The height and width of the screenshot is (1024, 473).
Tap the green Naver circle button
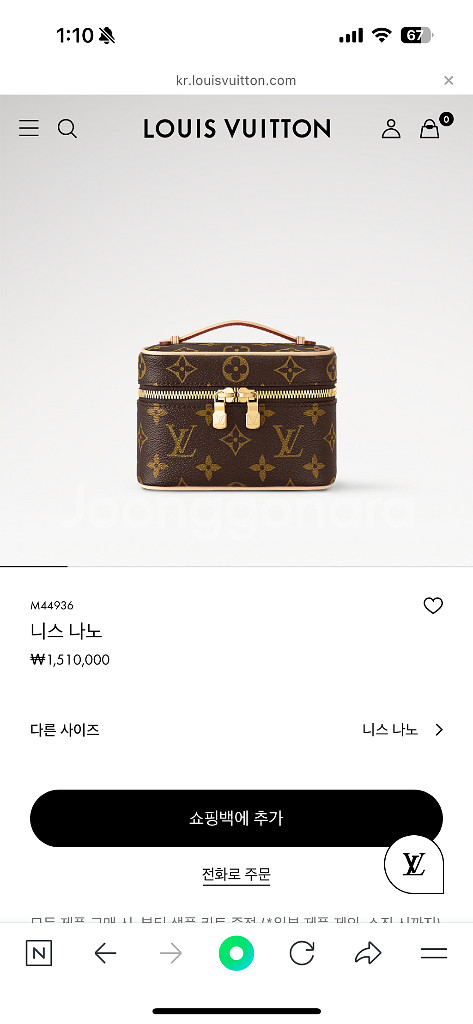tap(236, 953)
